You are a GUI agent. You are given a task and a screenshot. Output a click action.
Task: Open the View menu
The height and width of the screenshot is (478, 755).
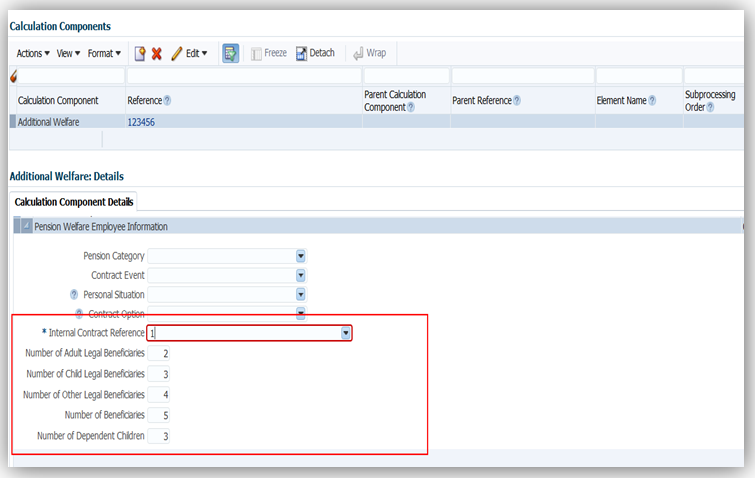pos(68,53)
